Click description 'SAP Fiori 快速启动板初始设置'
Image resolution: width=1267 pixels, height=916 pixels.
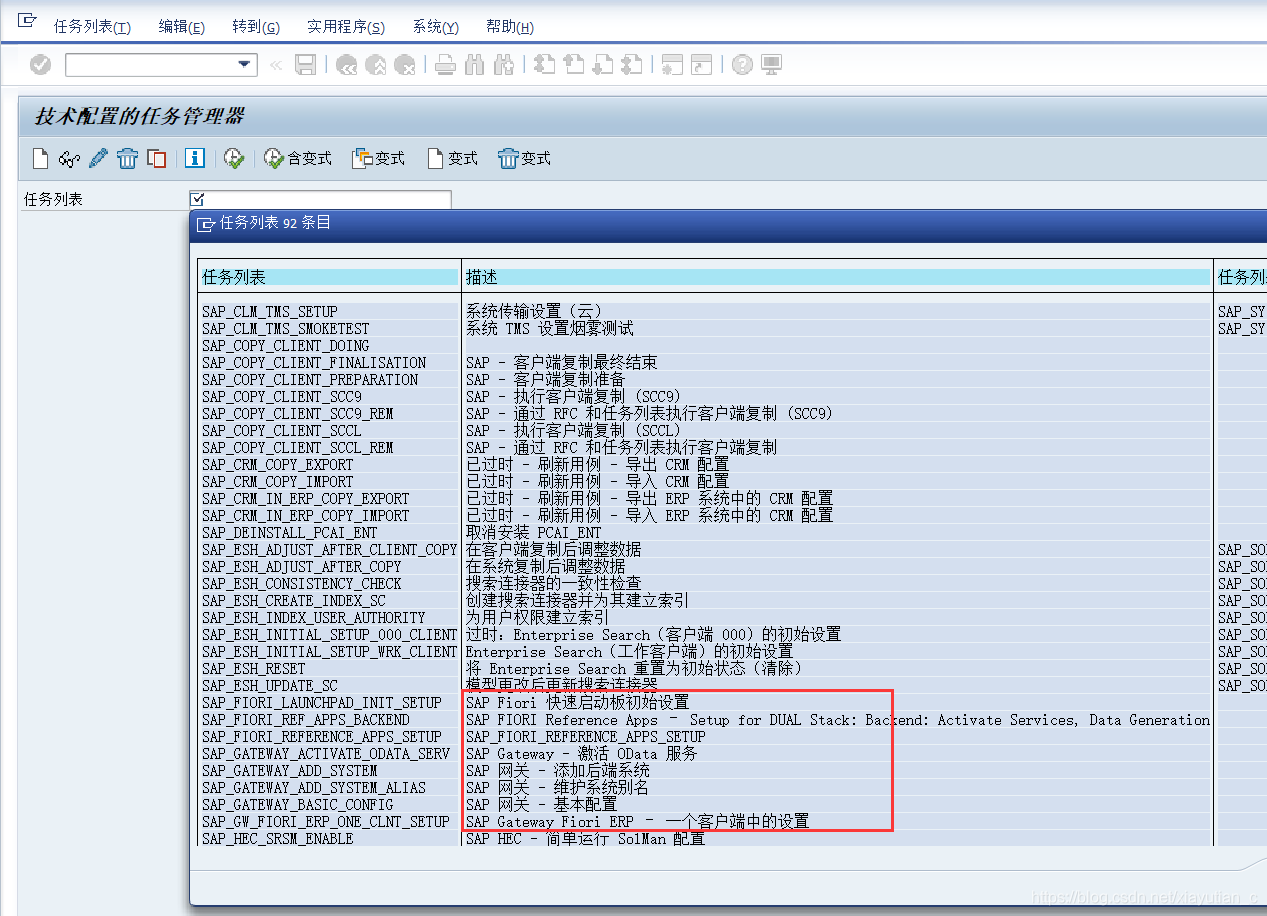(577, 702)
